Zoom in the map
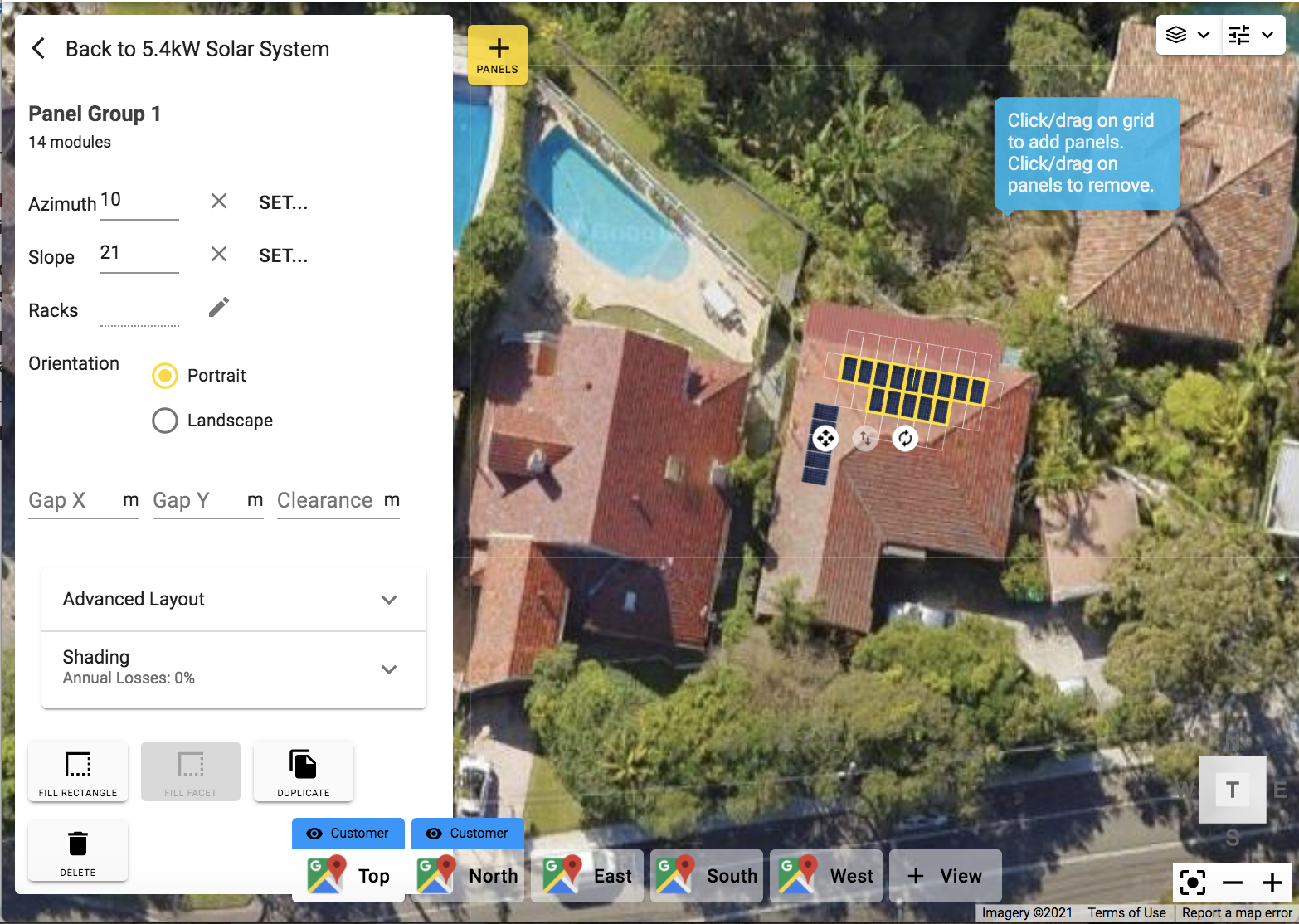The image size is (1299, 924). [1272, 883]
